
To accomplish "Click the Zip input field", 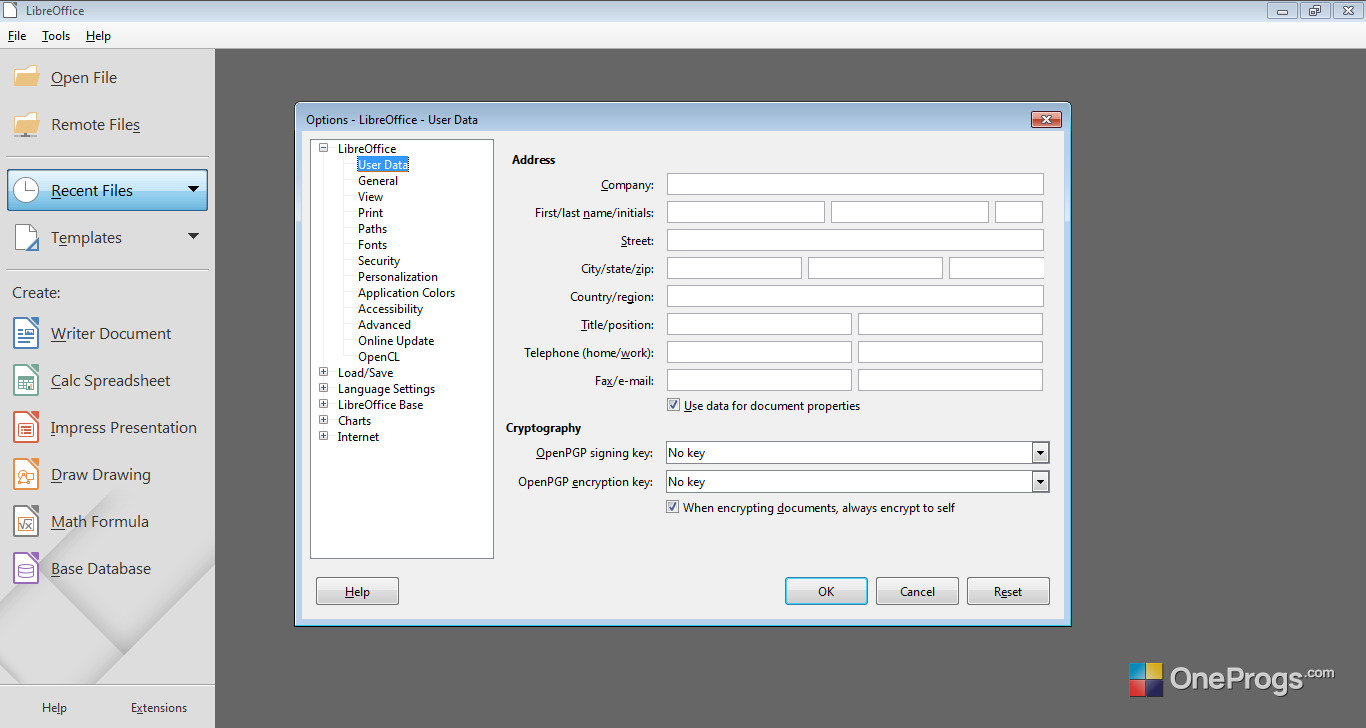I will (996, 268).
